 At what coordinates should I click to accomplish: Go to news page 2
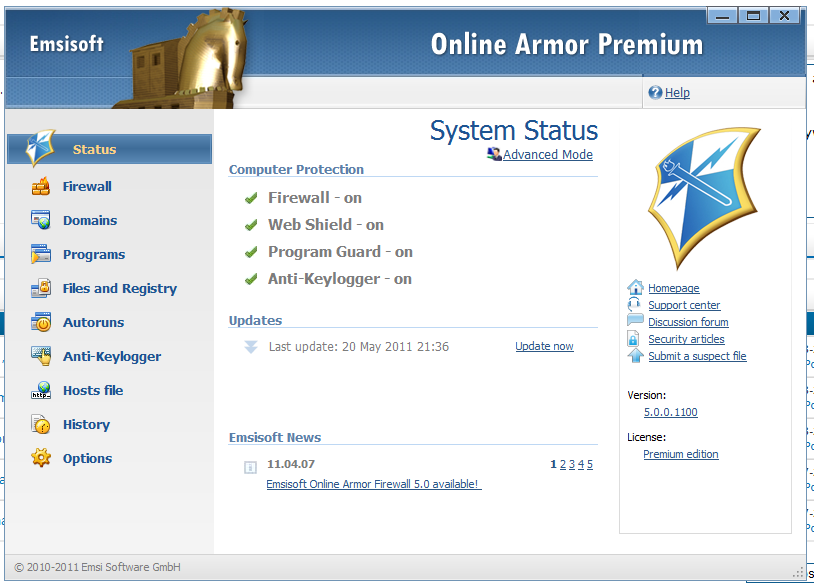pos(563,465)
